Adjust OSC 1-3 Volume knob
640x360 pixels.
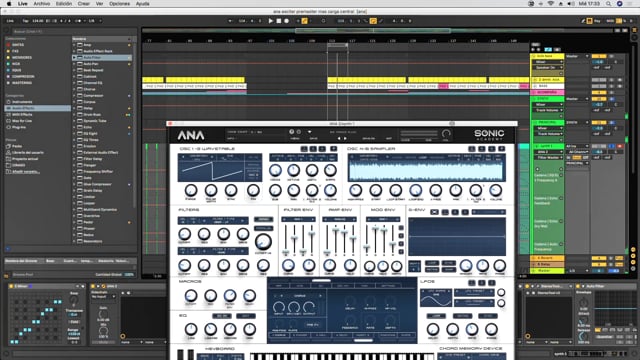pos(330,190)
